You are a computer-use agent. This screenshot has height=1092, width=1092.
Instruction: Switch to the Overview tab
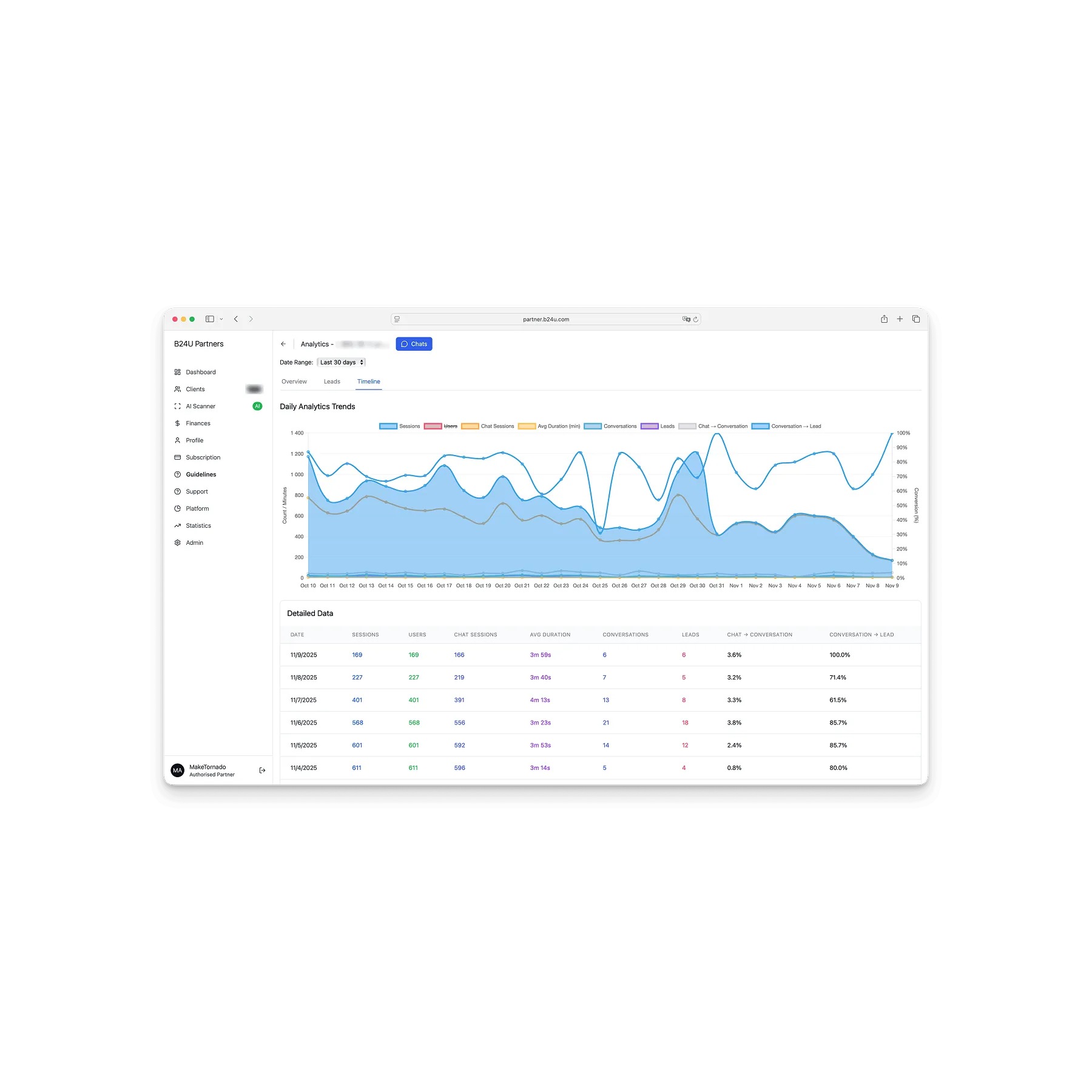click(x=294, y=381)
